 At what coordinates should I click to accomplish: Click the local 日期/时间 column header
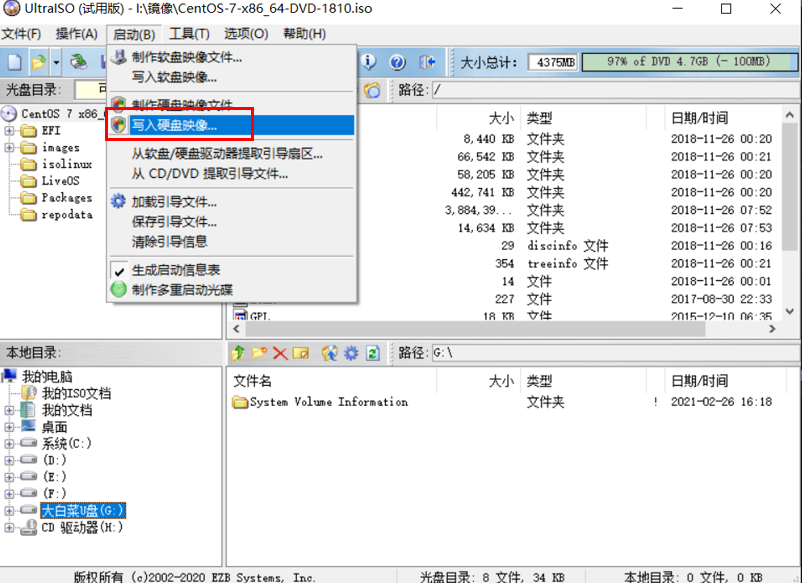(725, 381)
